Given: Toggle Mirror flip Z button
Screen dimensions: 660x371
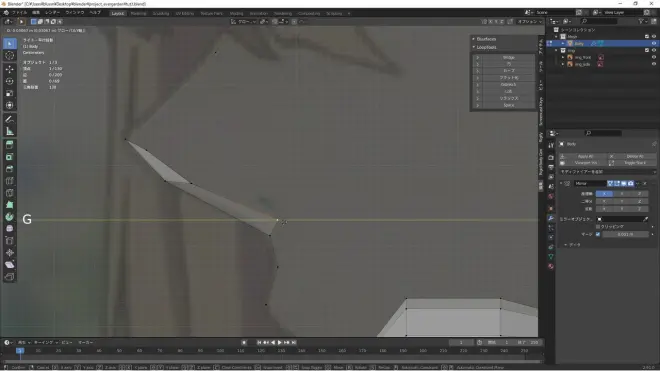Looking at the screenshot, I should (639, 209).
